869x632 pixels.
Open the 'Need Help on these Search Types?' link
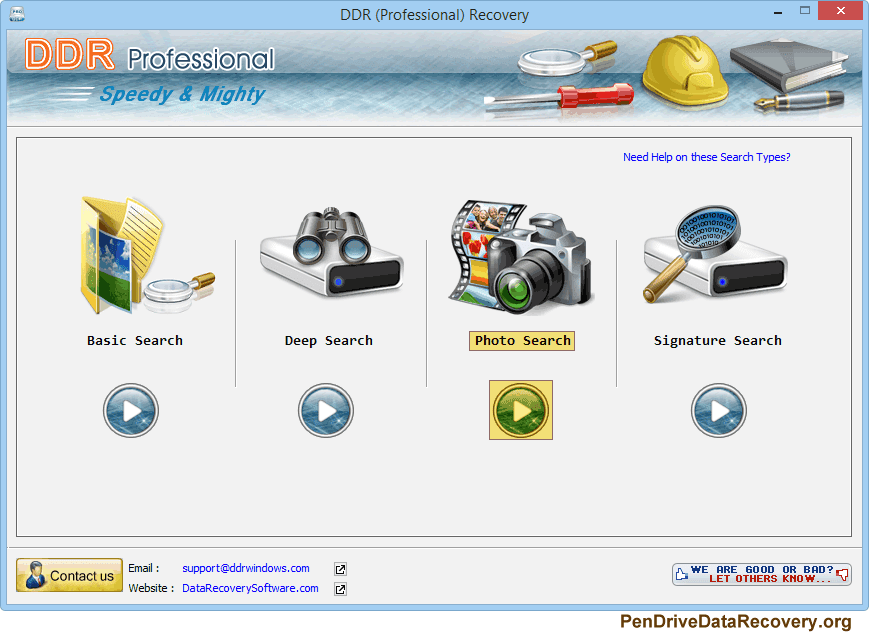(x=707, y=157)
